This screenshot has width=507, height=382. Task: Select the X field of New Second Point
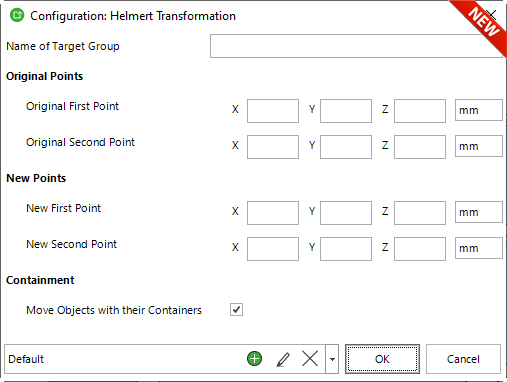coord(273,249)
